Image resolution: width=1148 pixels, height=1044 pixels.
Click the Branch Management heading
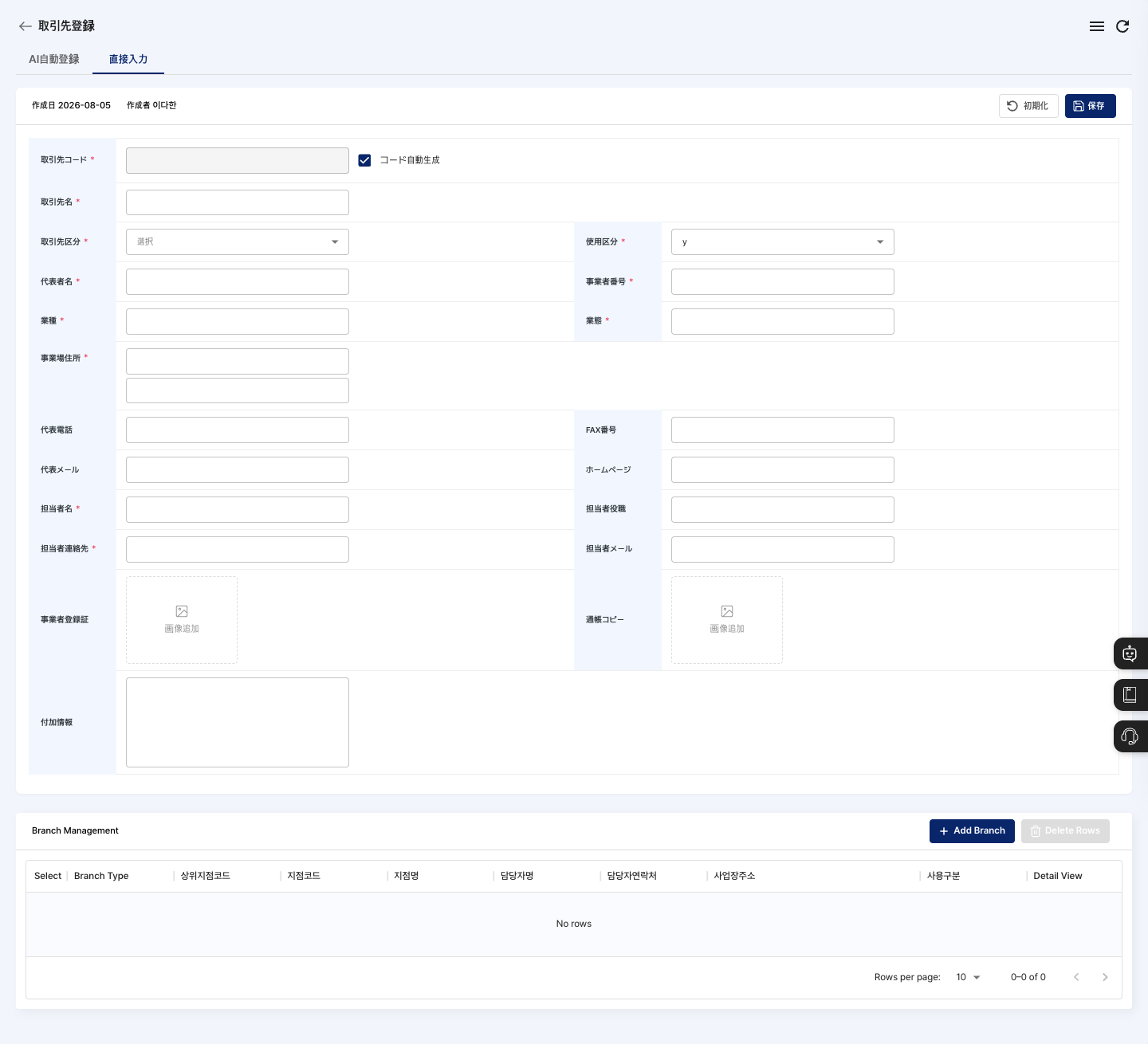75,830
